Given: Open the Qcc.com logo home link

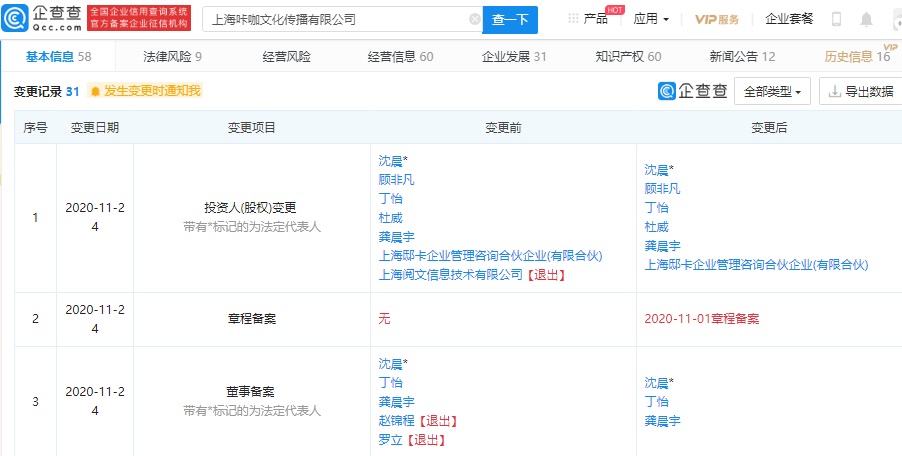Looking at the screenshot, I should tap(41, 19).
